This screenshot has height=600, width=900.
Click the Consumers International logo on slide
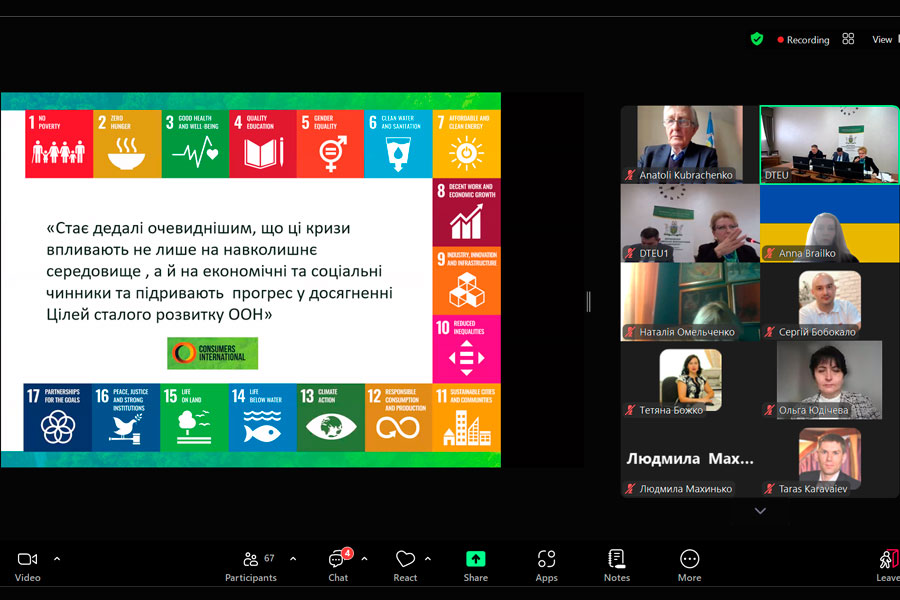pos(212,353)
